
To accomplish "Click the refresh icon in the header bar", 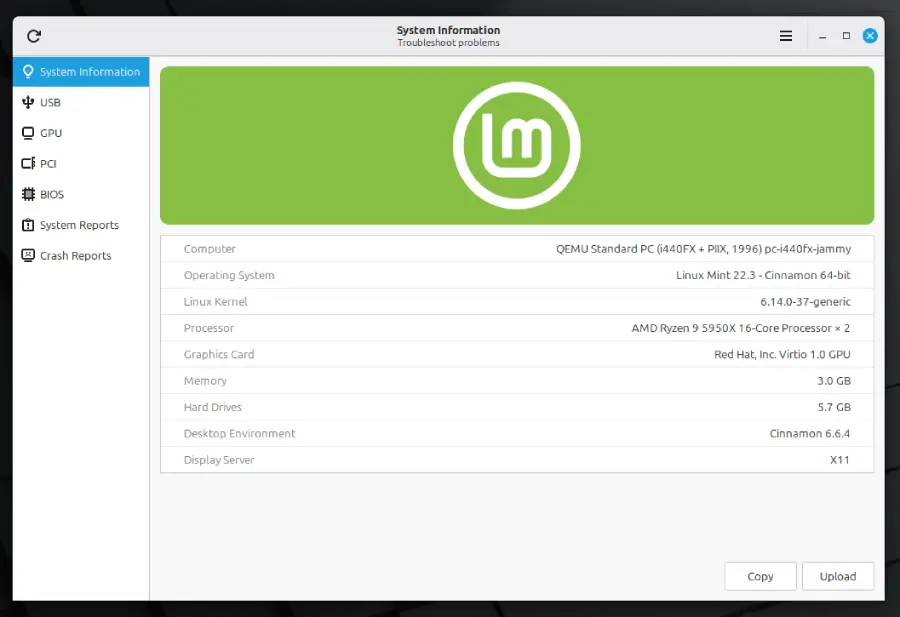I will pos(34,36).
